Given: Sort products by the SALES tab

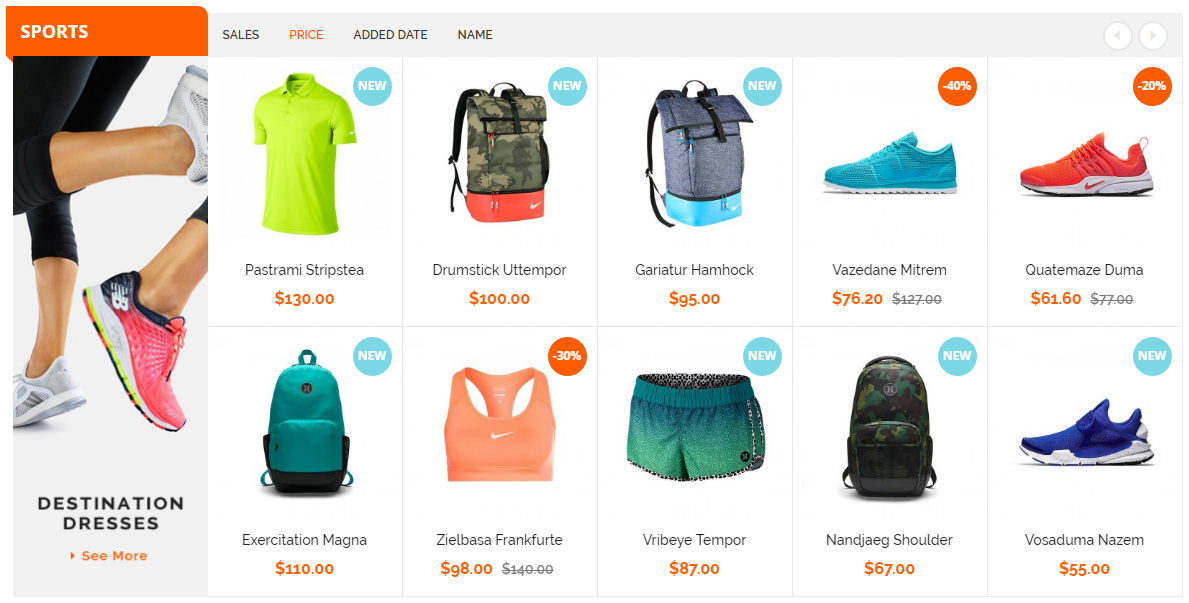Looking at the screenshot, I should [241, 35].
